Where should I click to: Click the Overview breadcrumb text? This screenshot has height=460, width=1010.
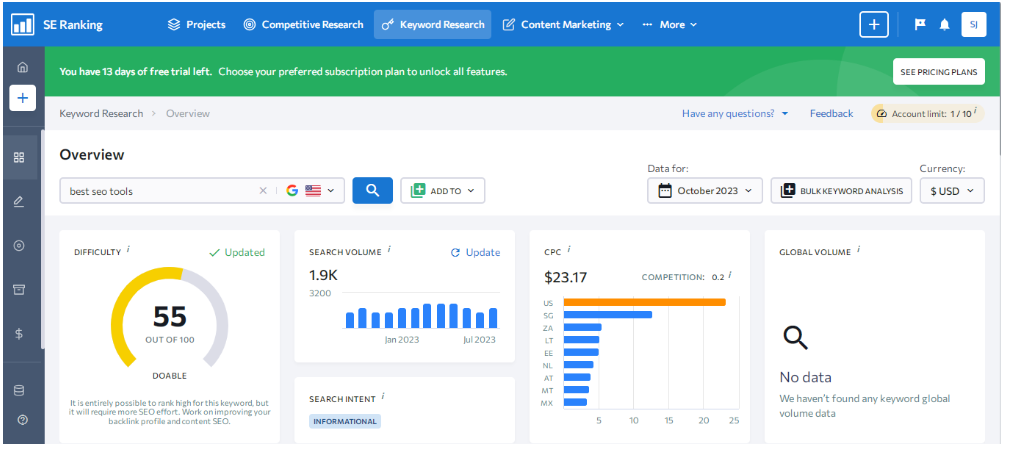tap(188, 113)
